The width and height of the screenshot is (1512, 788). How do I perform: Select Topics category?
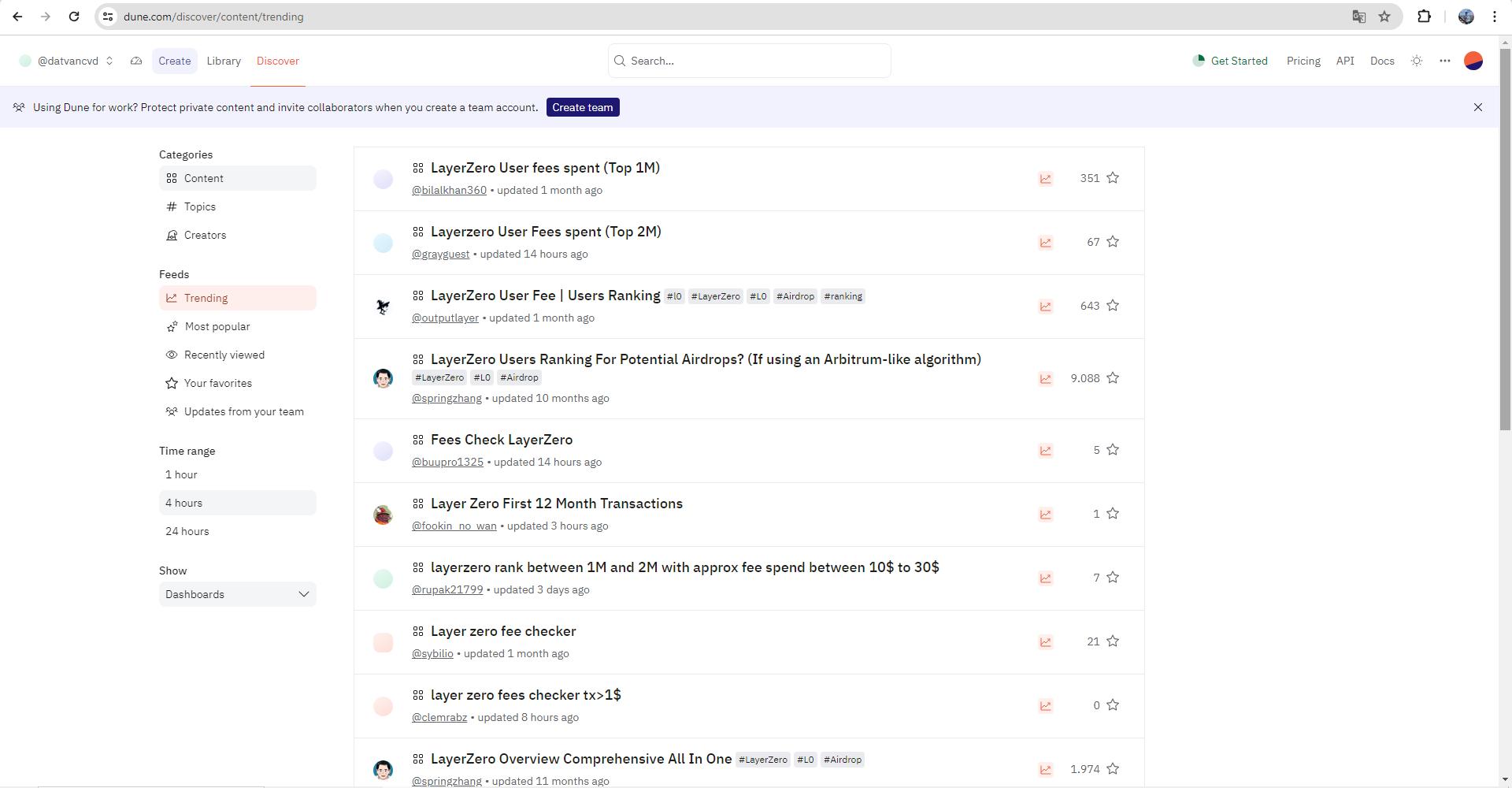(x=237, y=206)
